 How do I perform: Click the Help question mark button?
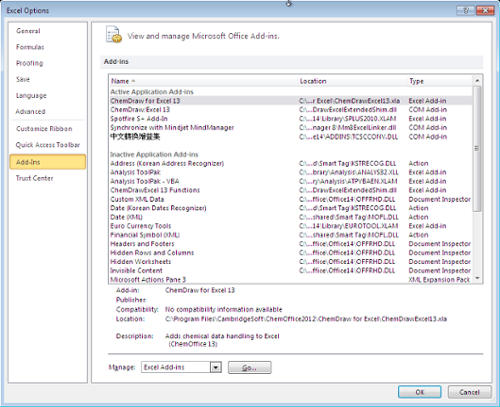(465, 10)
